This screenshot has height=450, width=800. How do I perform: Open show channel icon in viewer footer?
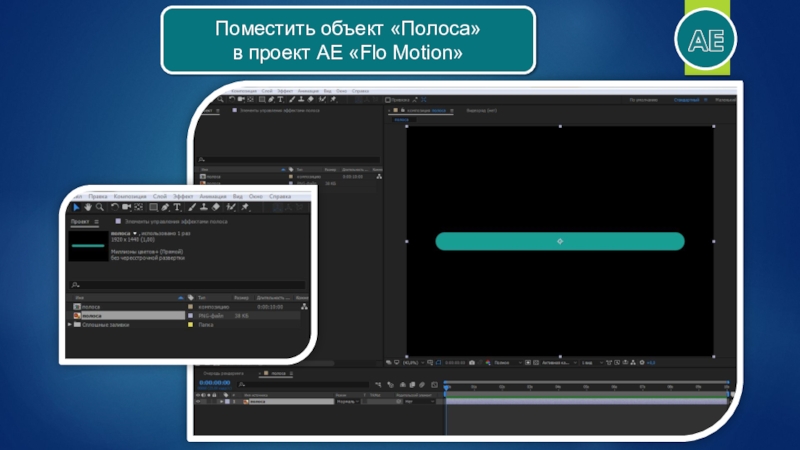(488, 363)
